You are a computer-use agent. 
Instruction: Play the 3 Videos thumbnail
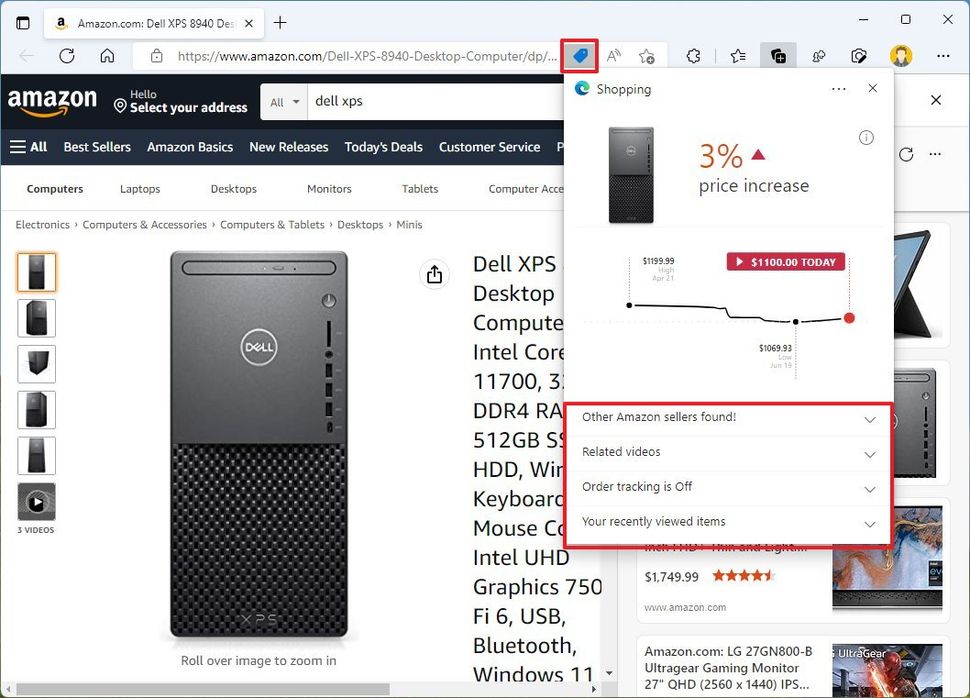click(x=36, y=503)
